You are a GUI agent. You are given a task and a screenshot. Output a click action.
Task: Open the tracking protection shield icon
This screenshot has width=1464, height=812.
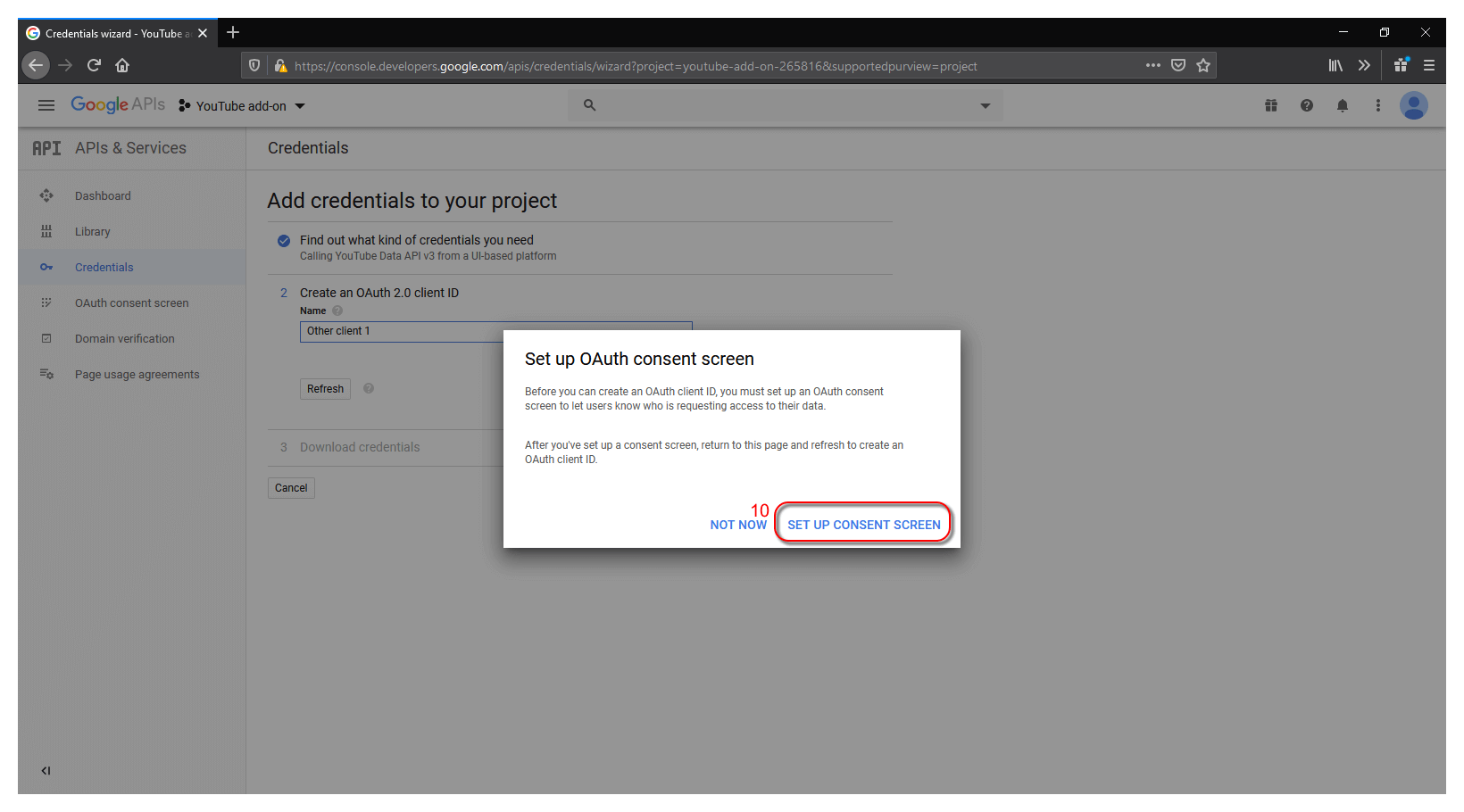coord(254,65)
